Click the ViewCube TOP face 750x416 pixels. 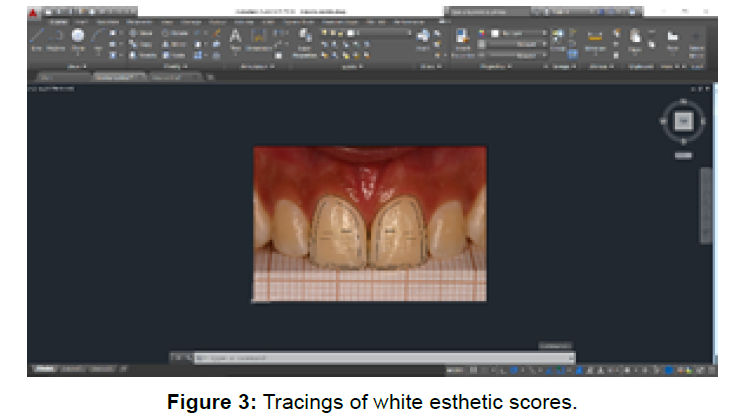tap(684, 121)
